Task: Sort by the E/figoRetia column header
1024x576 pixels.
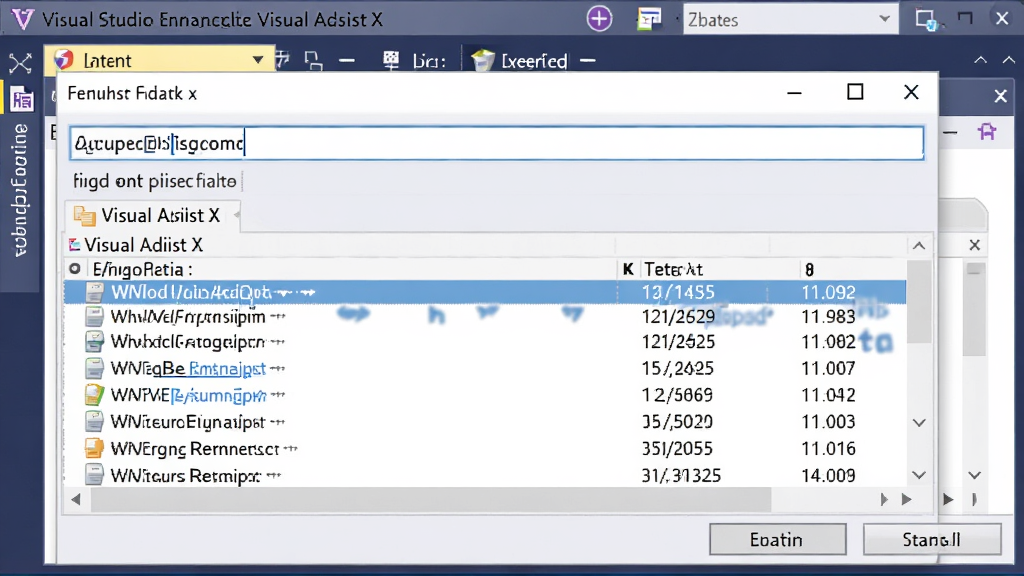Action: coord(142,269)
